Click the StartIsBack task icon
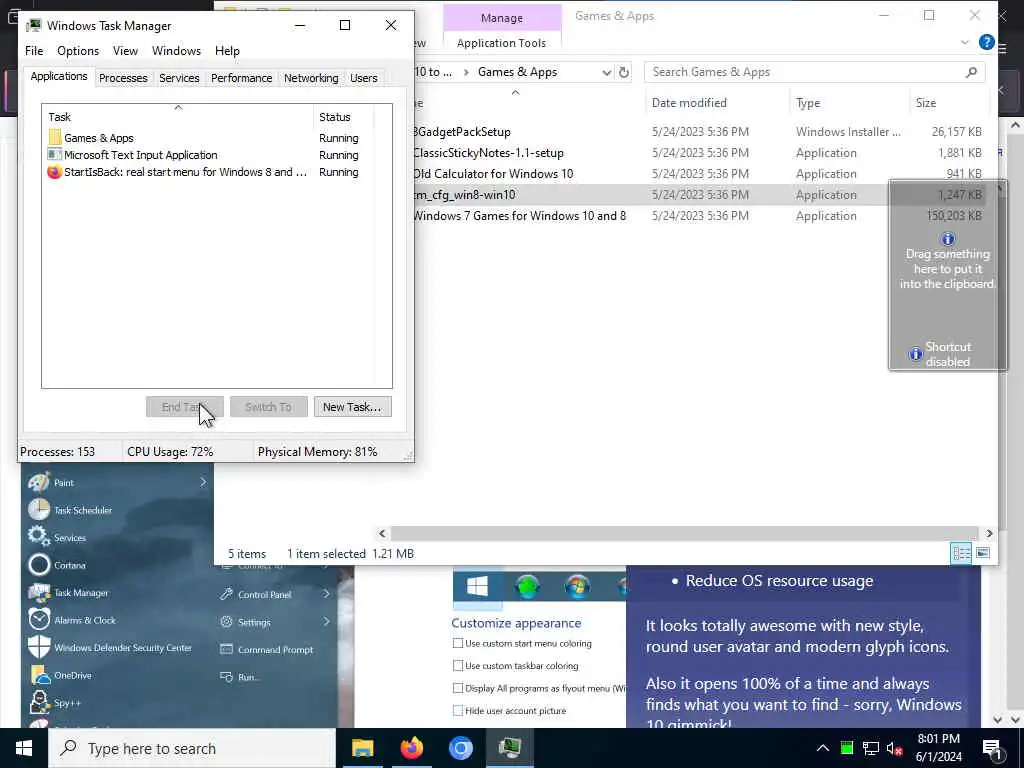Image resolution: width=1024 pixels, height=768 pixels. pos(54,172)
